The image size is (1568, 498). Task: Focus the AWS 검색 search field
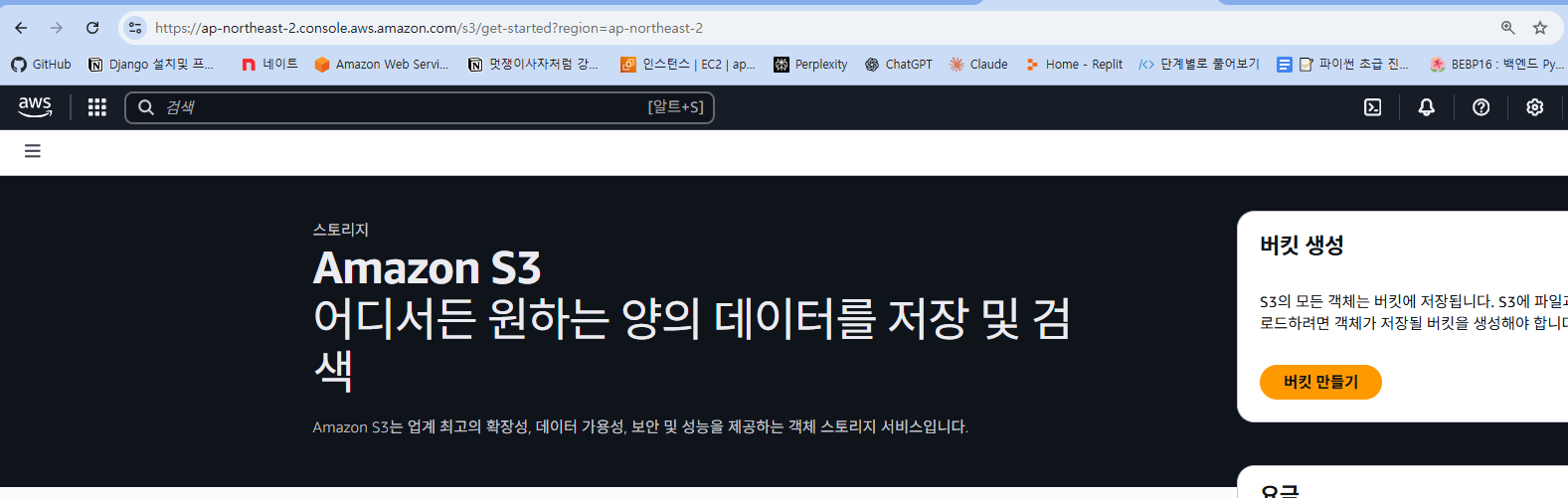[x=420, y=107]
